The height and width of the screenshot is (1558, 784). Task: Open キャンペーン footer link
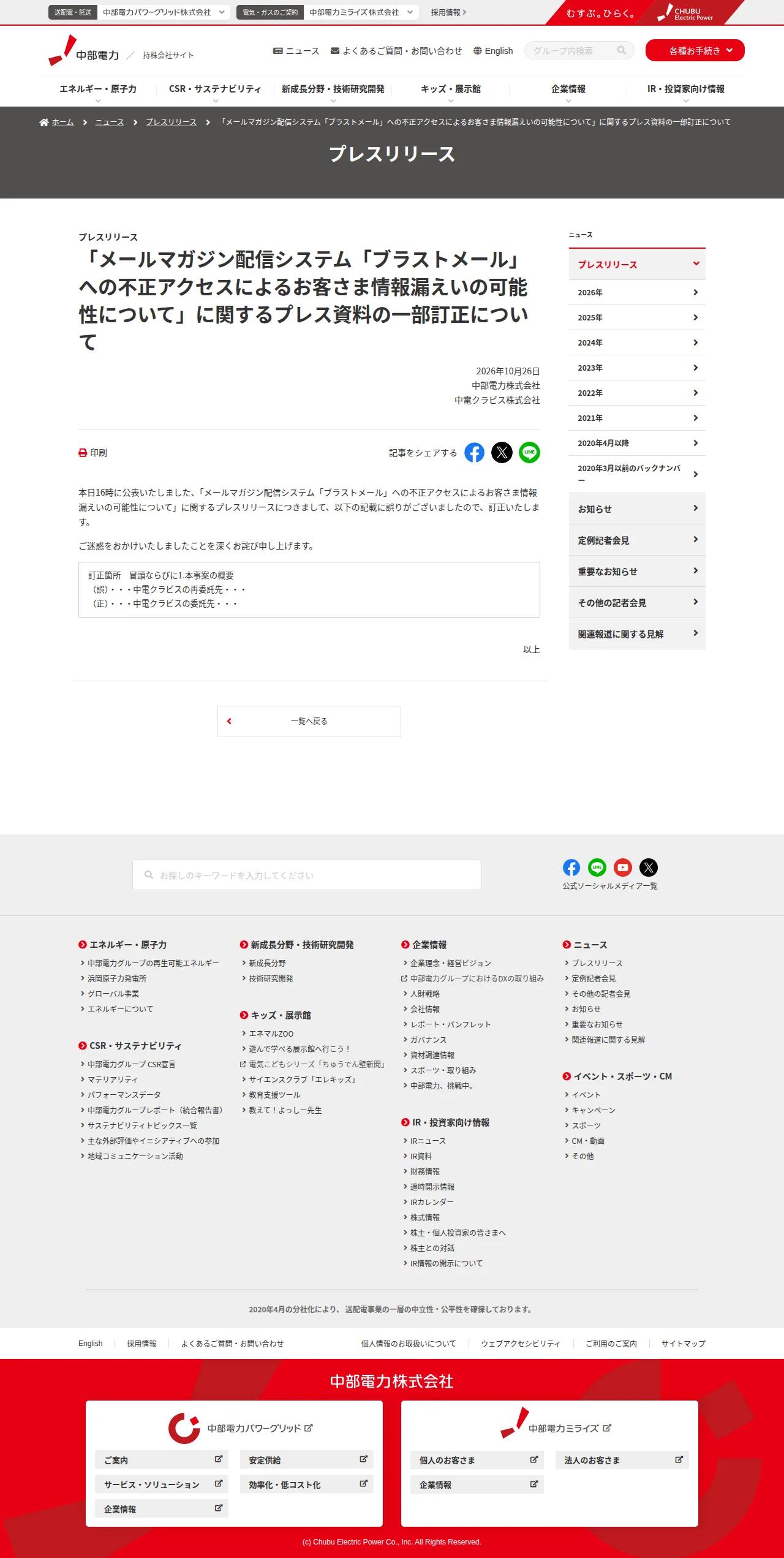594,1110
